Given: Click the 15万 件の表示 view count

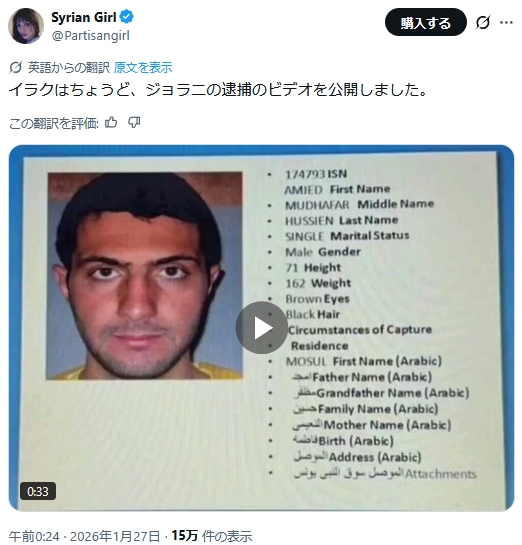Looking at the screenshot, I should pyautogui.click(x=212, y=536).
